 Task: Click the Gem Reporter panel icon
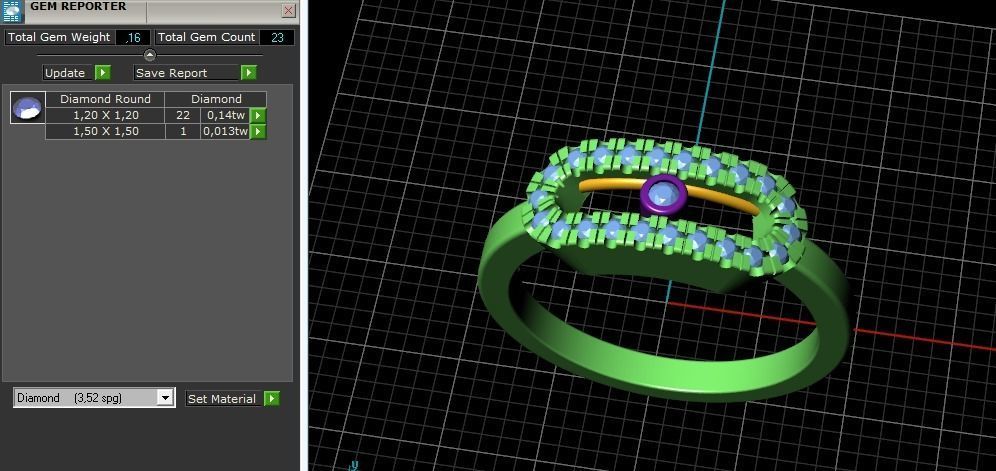[x=13, y=12]
